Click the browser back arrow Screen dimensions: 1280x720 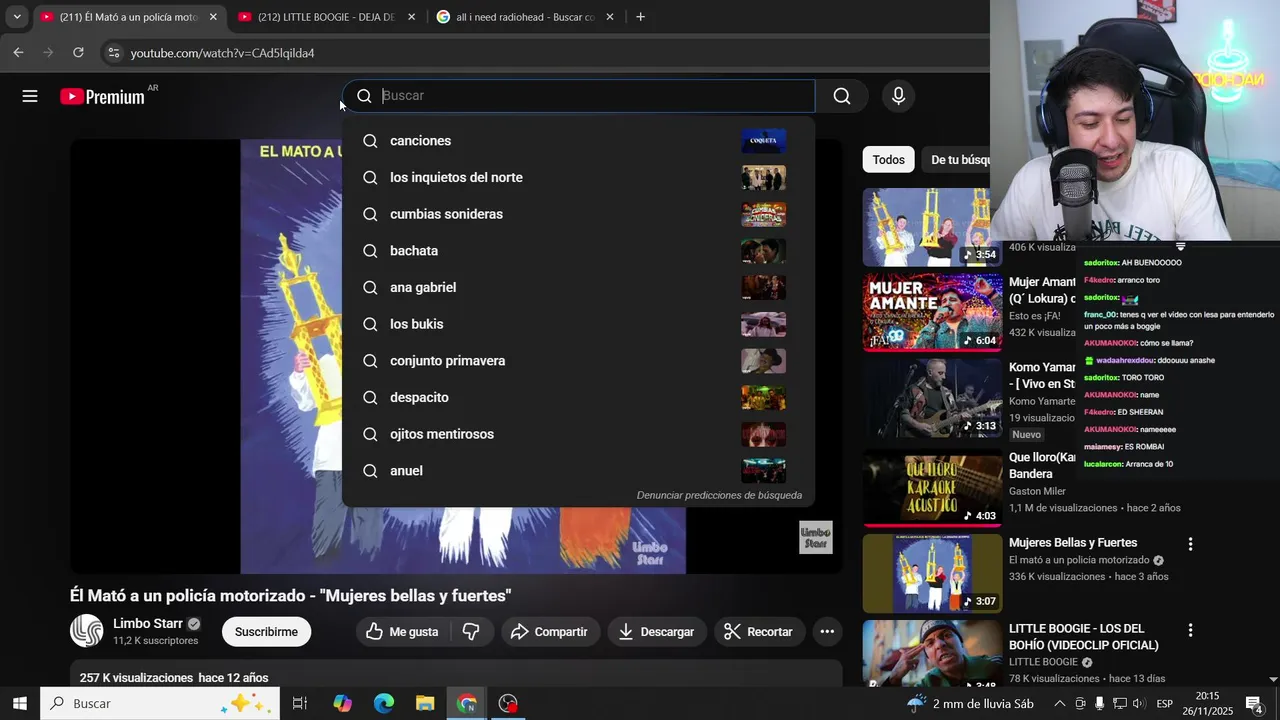pyautogui.click(x=18, y=52)
